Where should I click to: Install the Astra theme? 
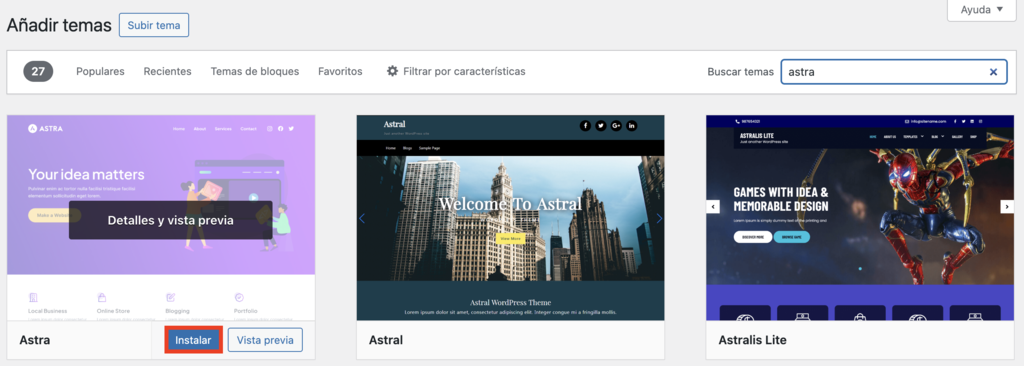click(193, 340)
